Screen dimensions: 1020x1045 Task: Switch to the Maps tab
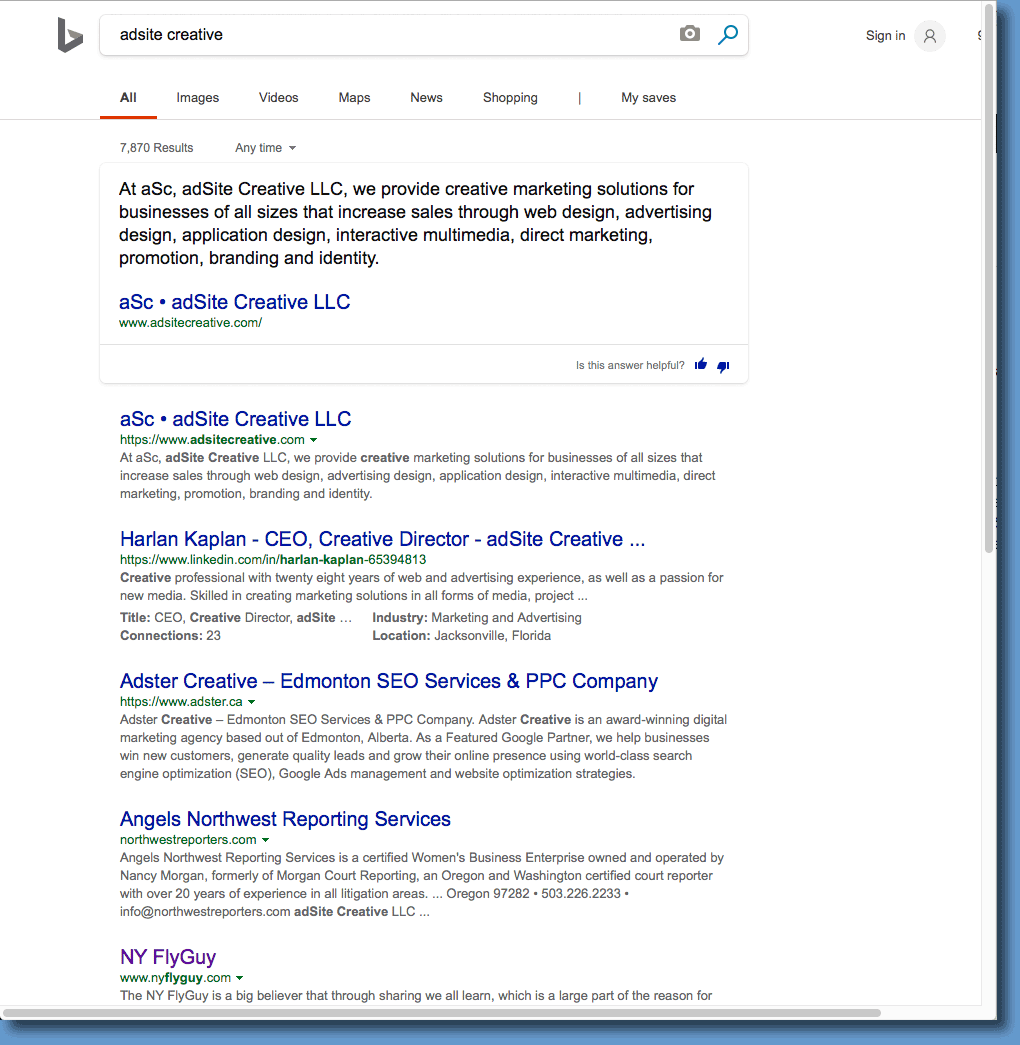[x=354, y=98]
